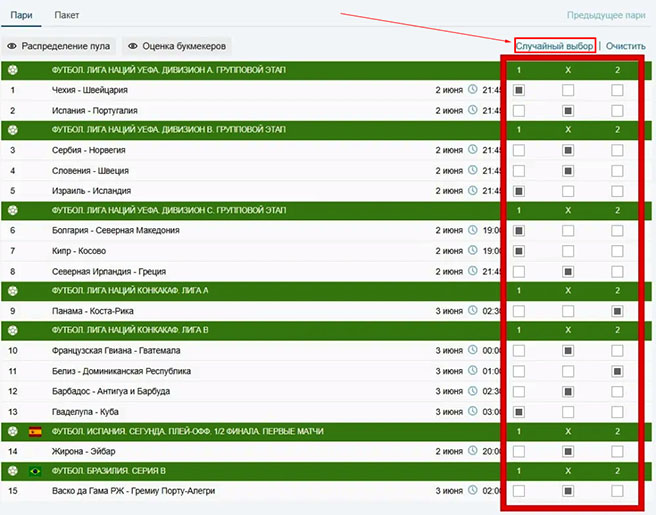Check outcome 1 for Белиз - Доминиканская Республика
This screenshot has width=656, height=515.
(x=519, y=371)
